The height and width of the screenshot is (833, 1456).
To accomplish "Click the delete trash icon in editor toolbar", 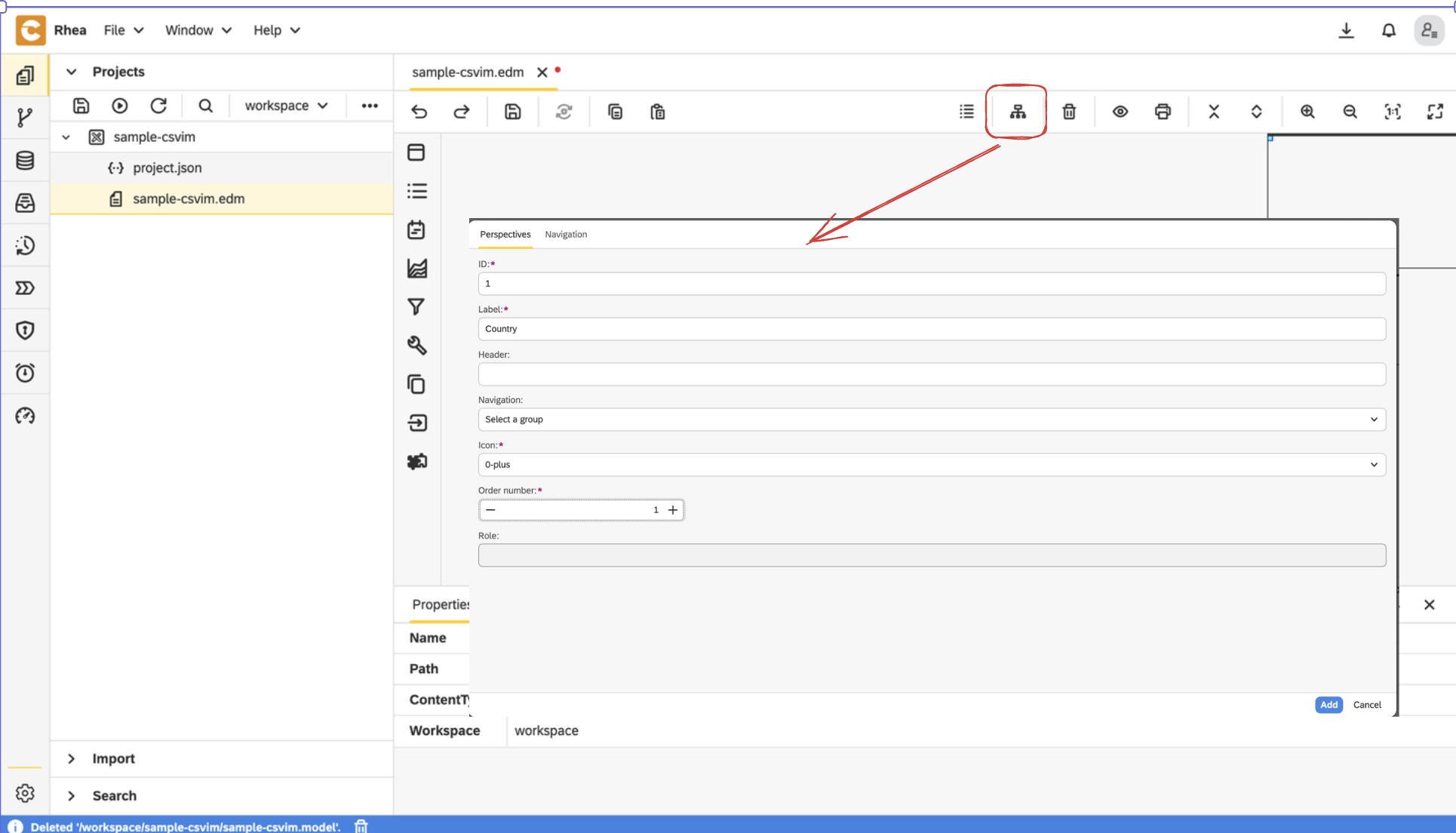I will coord(1069,112).
